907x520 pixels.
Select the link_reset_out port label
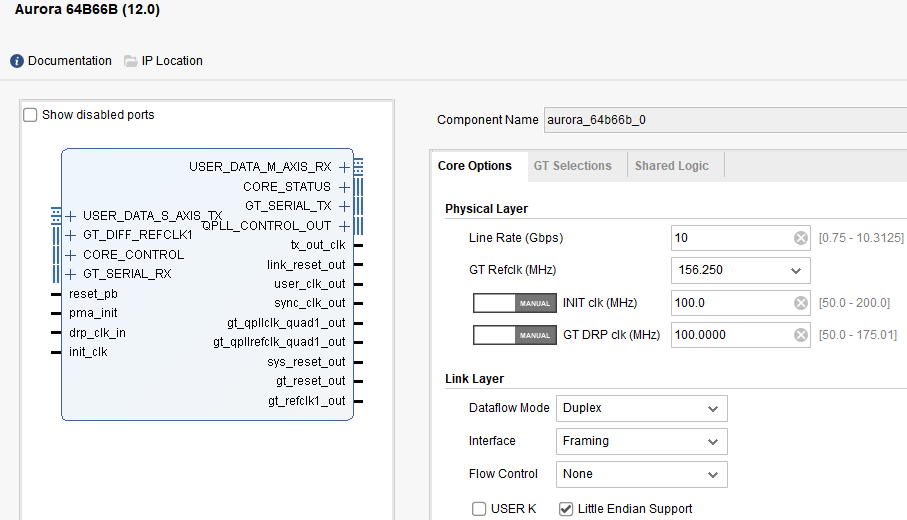coord(306,265)
